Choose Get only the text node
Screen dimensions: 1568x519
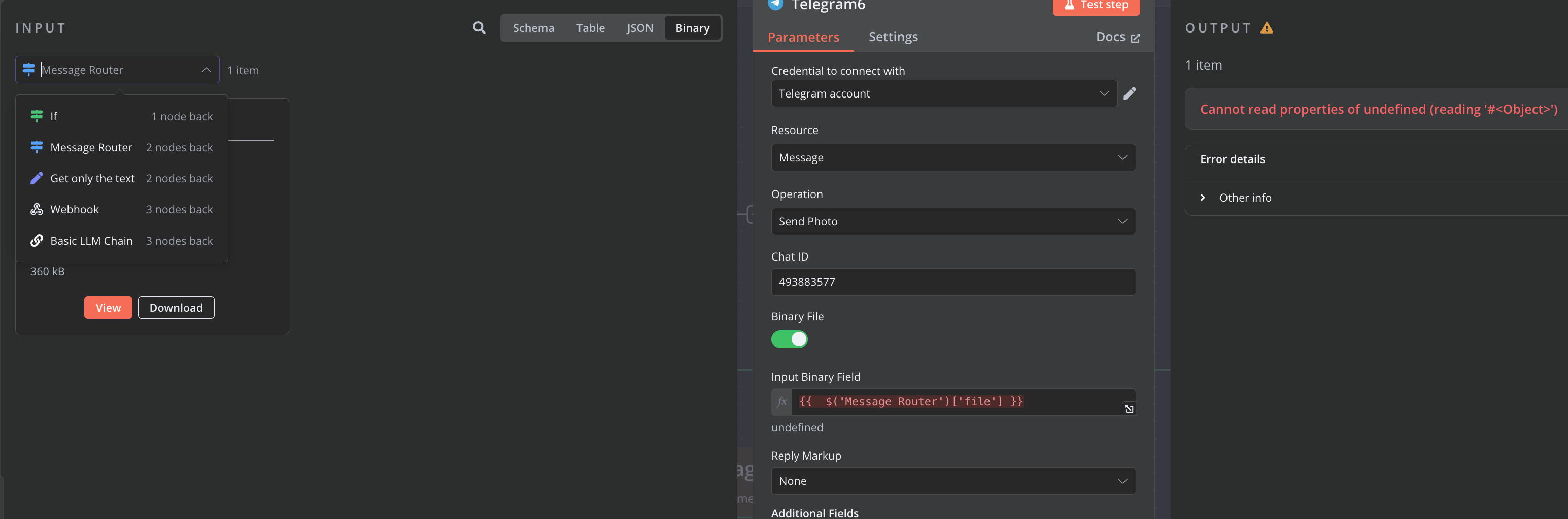tap(122, 178)
